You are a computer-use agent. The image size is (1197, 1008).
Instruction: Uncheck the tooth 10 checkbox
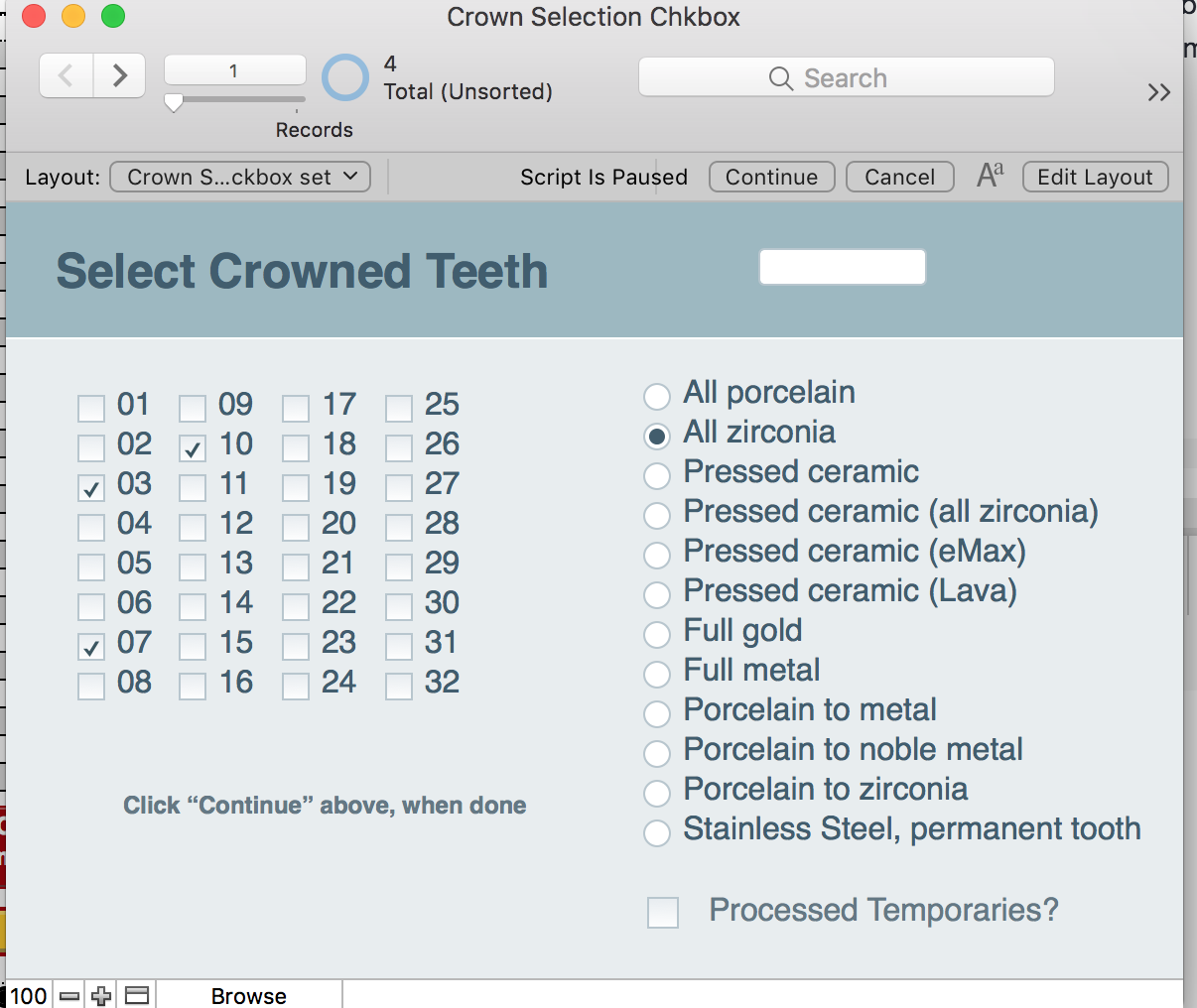(x=193, y=447)
